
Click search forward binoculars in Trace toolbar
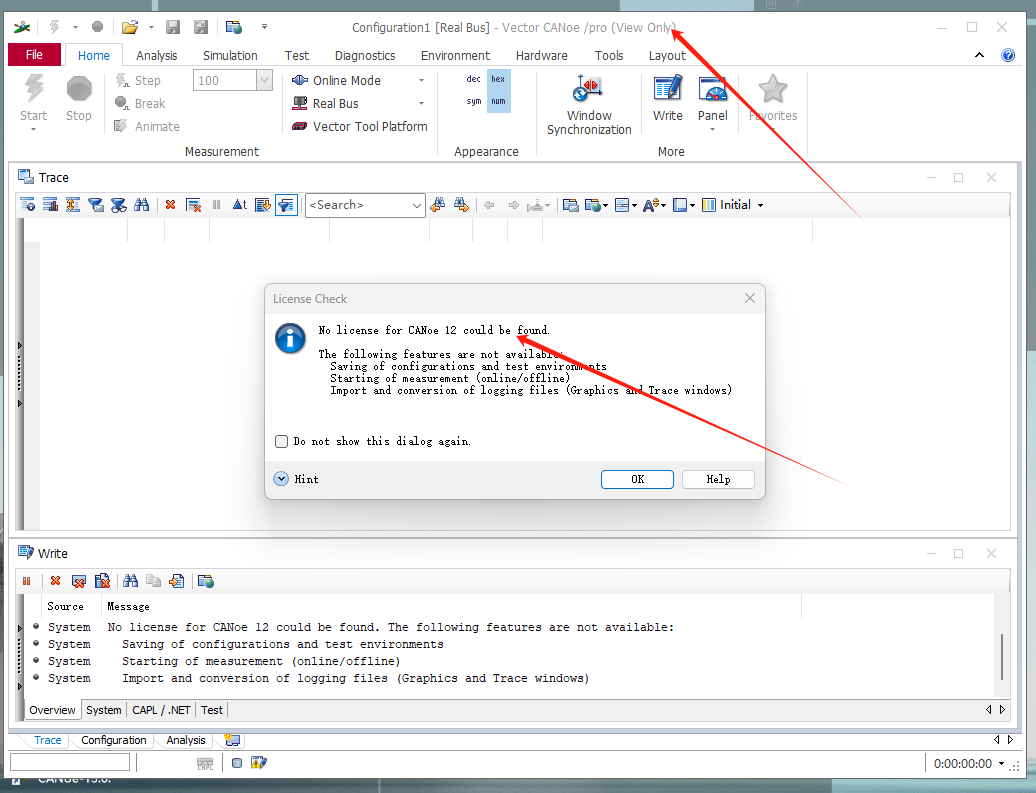461,205
